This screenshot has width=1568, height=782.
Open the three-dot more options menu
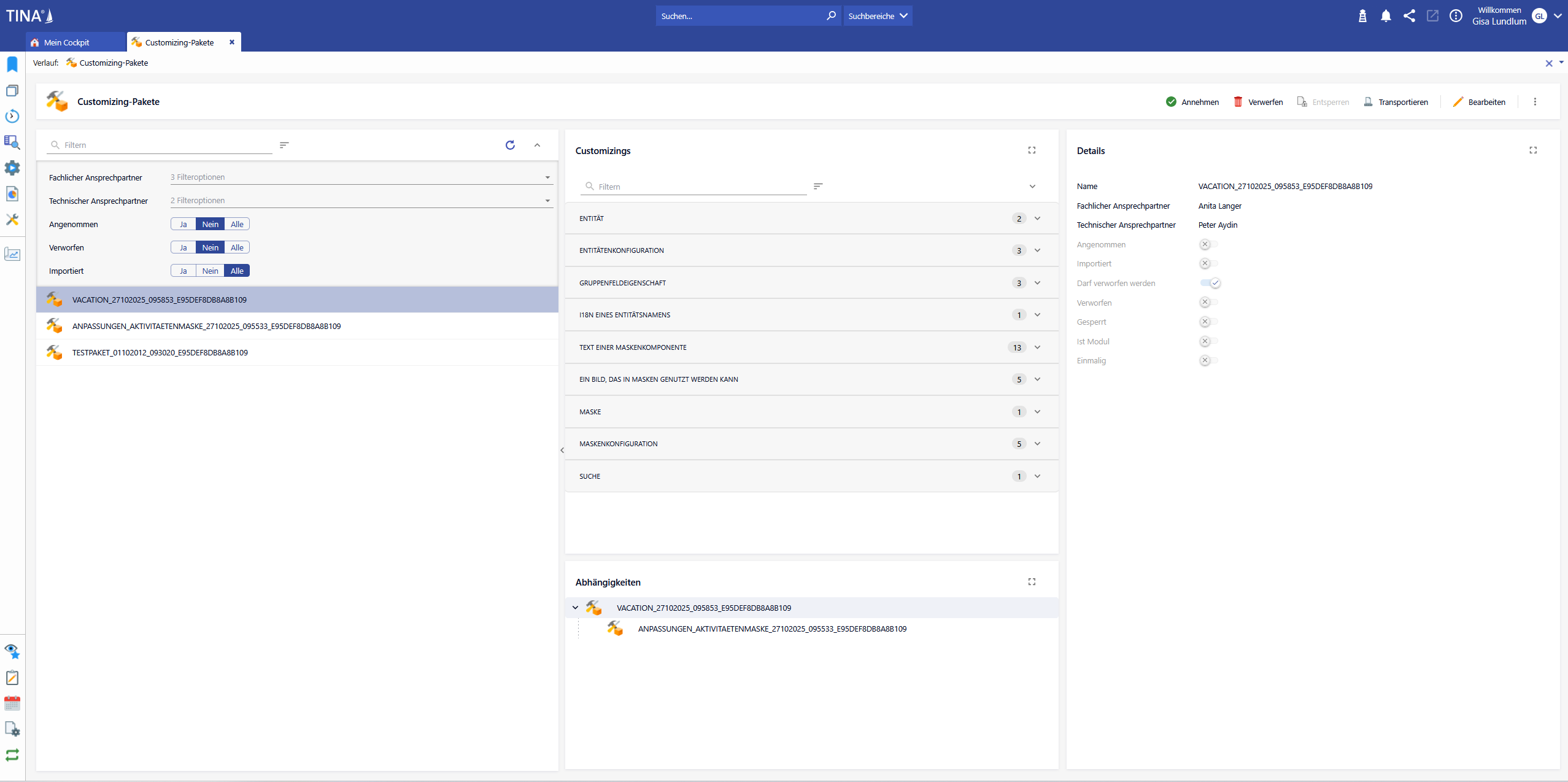1535,102
